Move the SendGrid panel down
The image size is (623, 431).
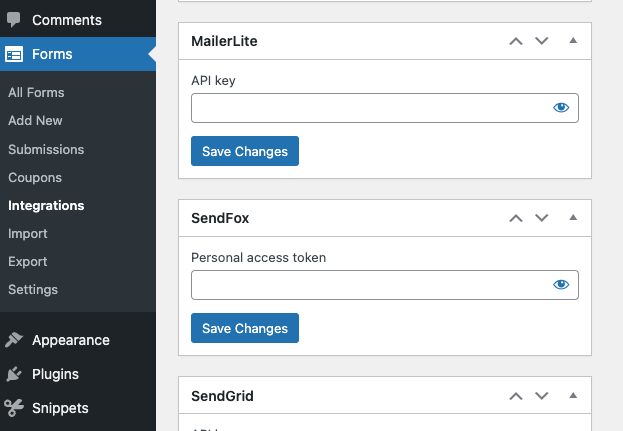click(542, 396)
